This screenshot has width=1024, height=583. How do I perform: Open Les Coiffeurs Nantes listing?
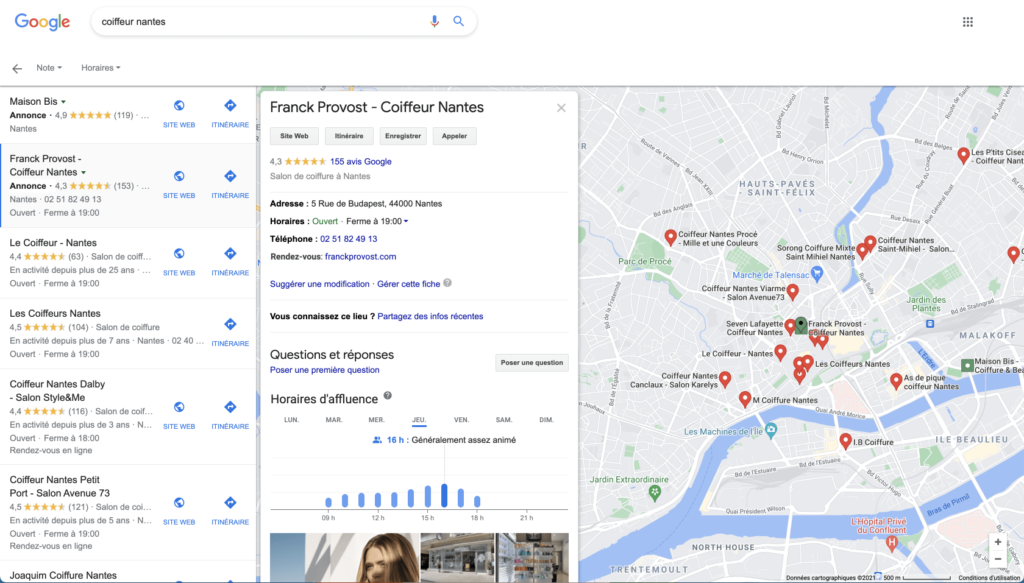(54, 313)
